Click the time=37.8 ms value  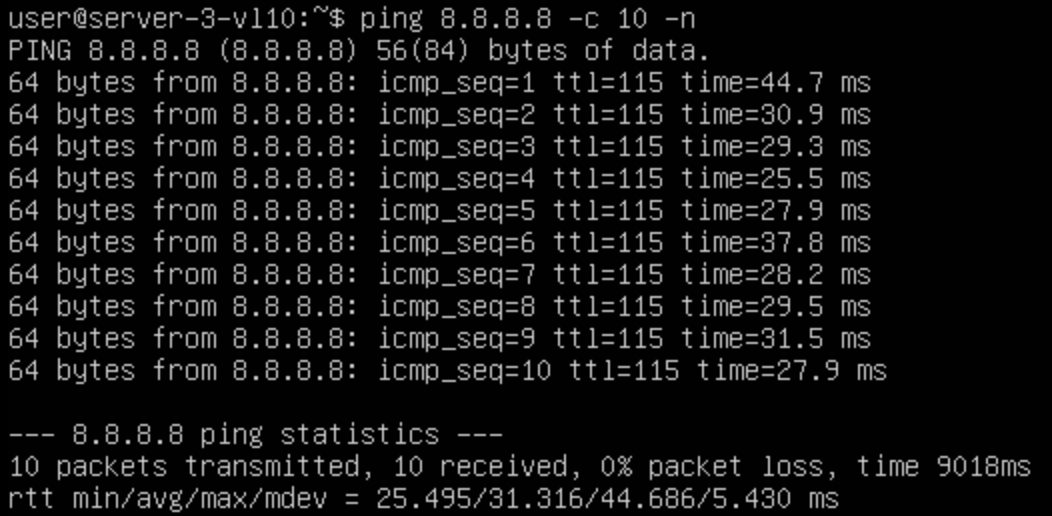pos(776,242)
